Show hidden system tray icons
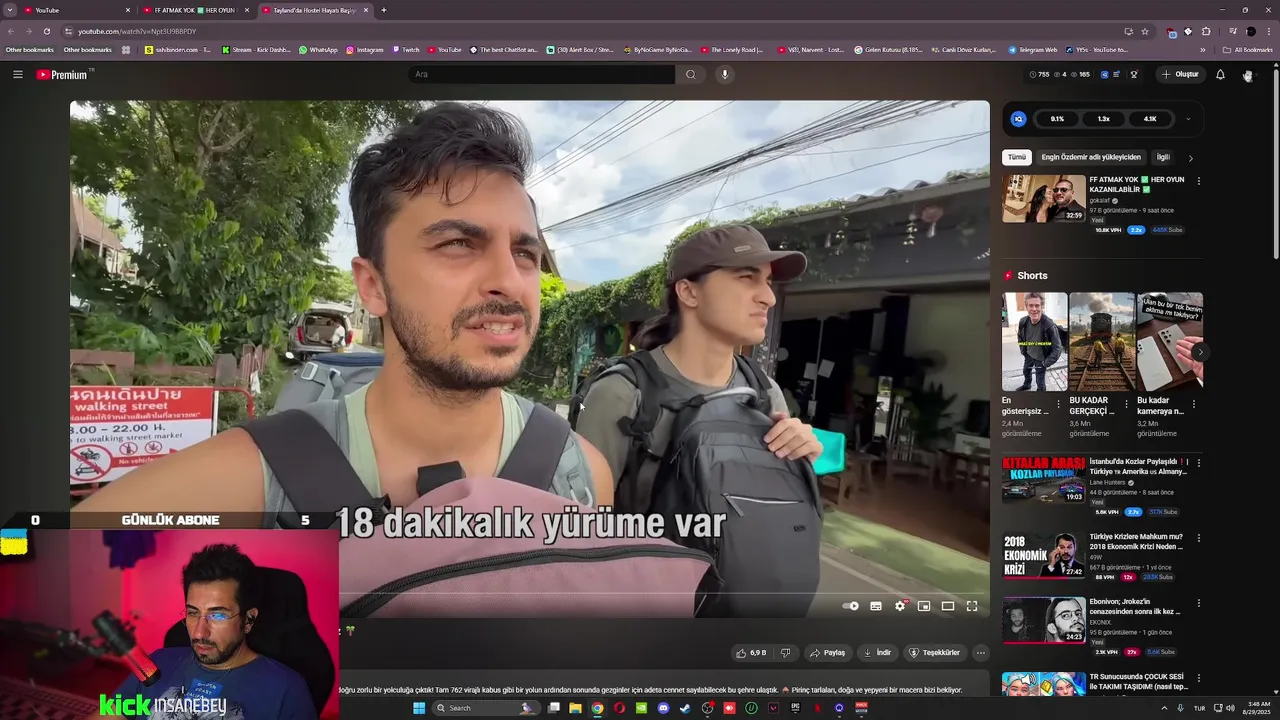Screen dimensions: 1280x720 tap(1164, 708)
